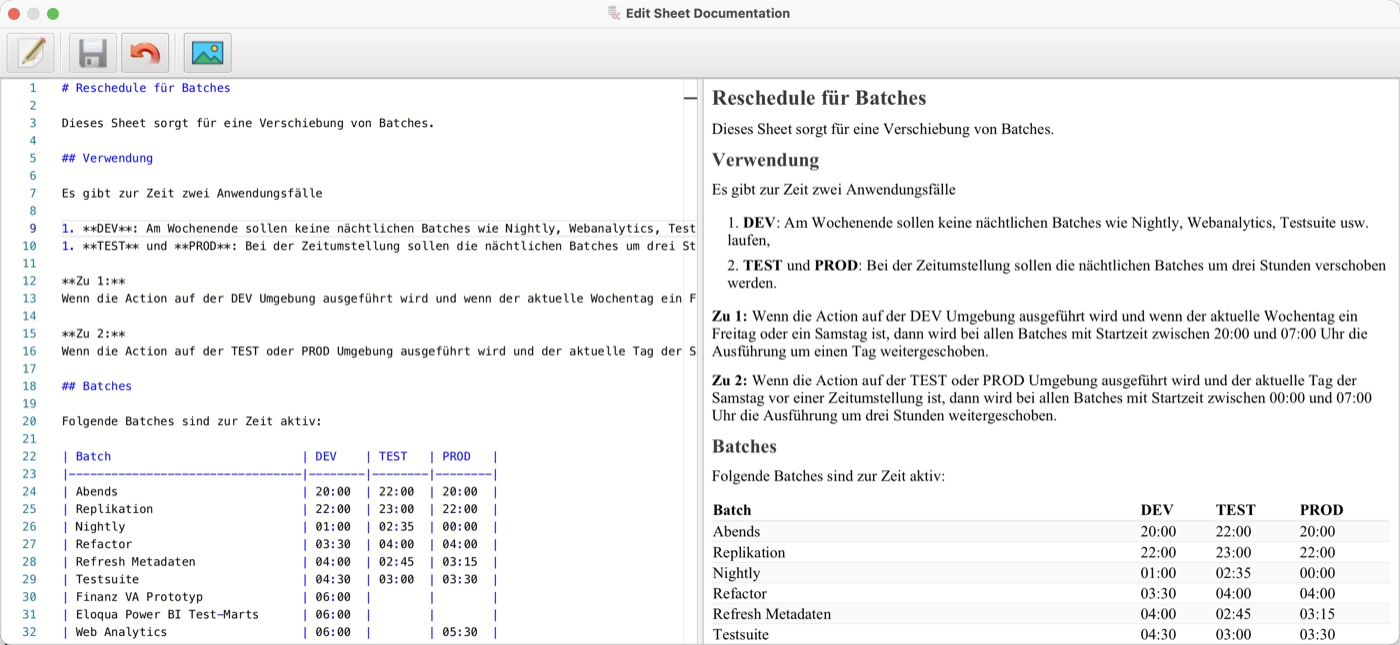Click preview table header 'Batch'

732,510
